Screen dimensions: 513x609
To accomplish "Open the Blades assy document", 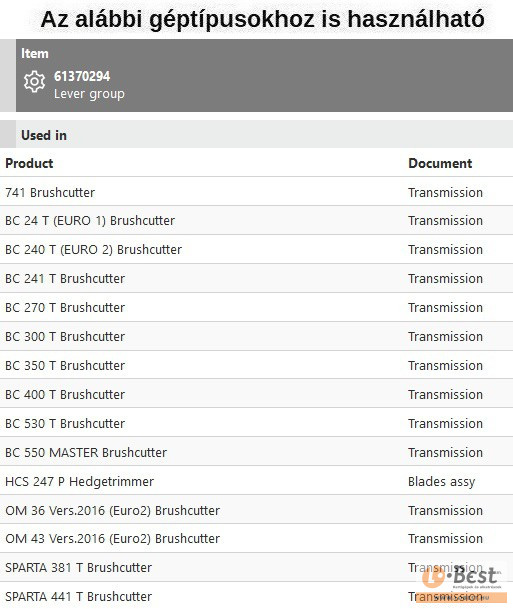I will point(442,482).
